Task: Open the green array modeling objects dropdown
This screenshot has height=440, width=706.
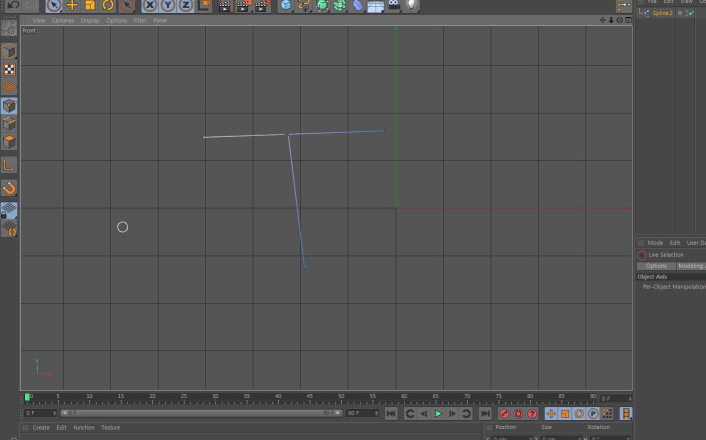Action: pyautogui.click(x=340, y=5)
